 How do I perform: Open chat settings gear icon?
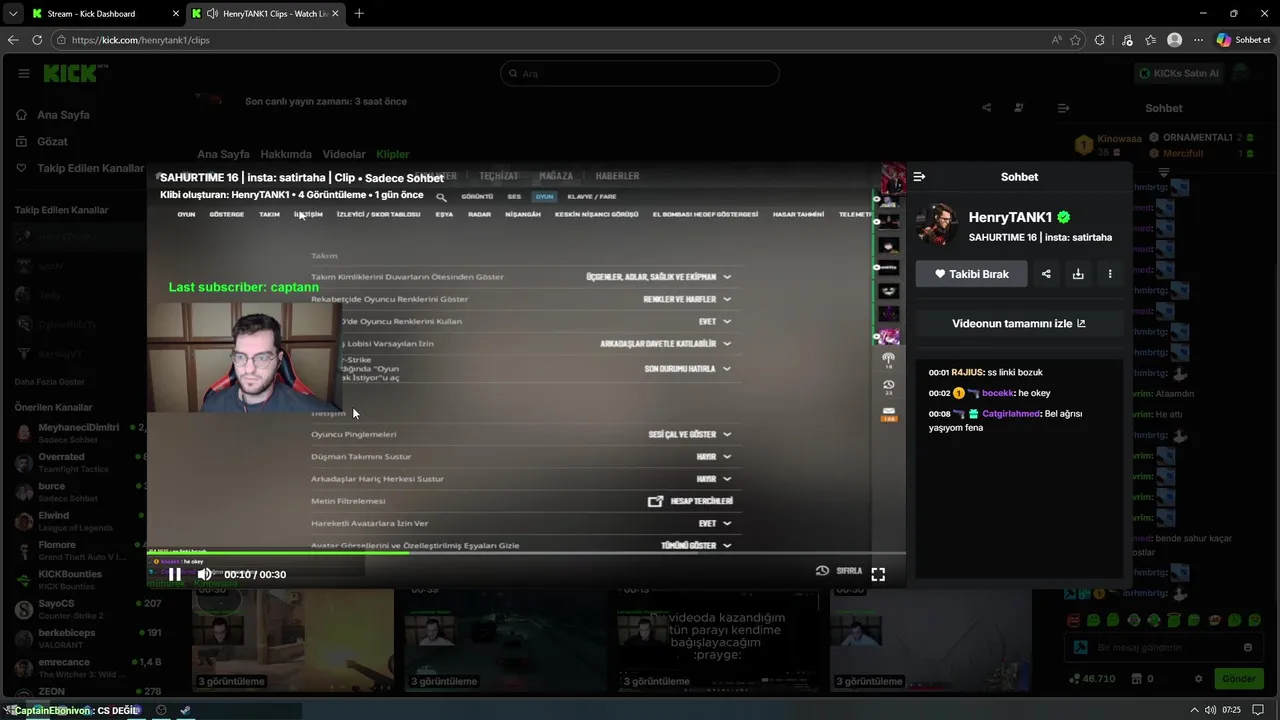coord(1197,679)
